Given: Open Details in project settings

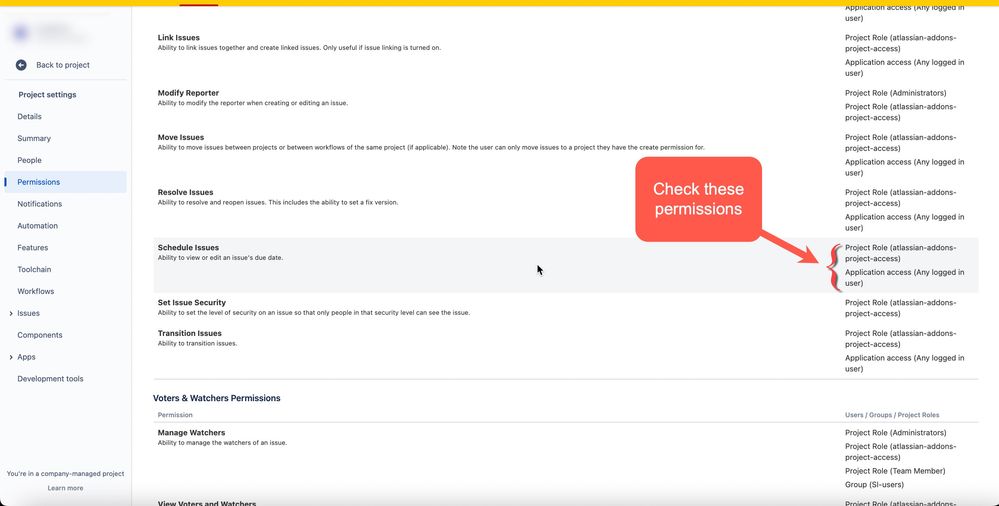Looking at the screenshot, I should 29,117.
